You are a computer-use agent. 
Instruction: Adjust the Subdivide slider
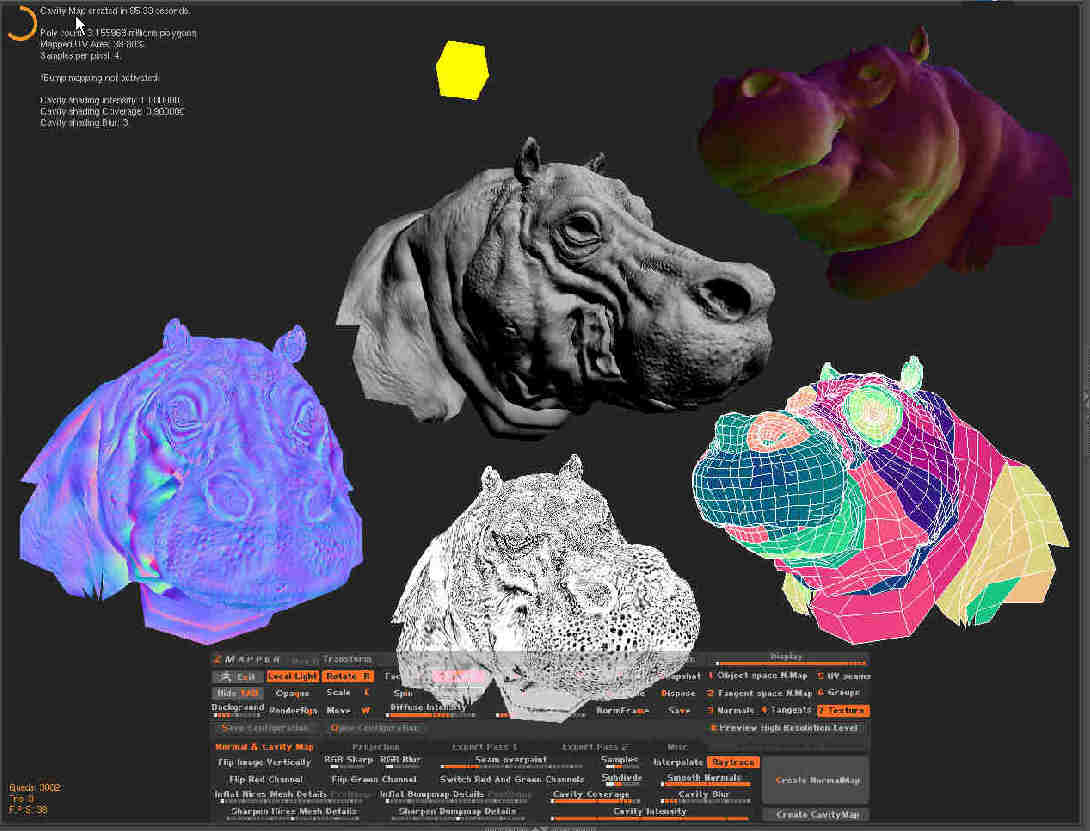point(621,779)
